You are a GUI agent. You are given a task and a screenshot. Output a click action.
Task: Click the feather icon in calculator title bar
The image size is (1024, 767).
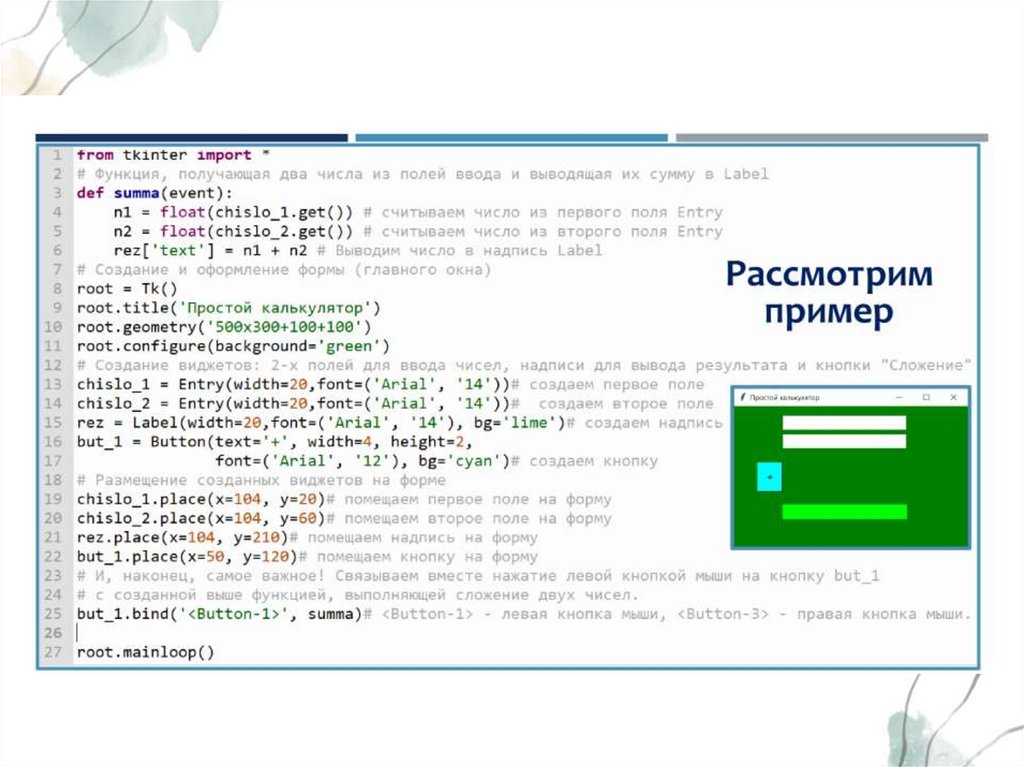742,397
